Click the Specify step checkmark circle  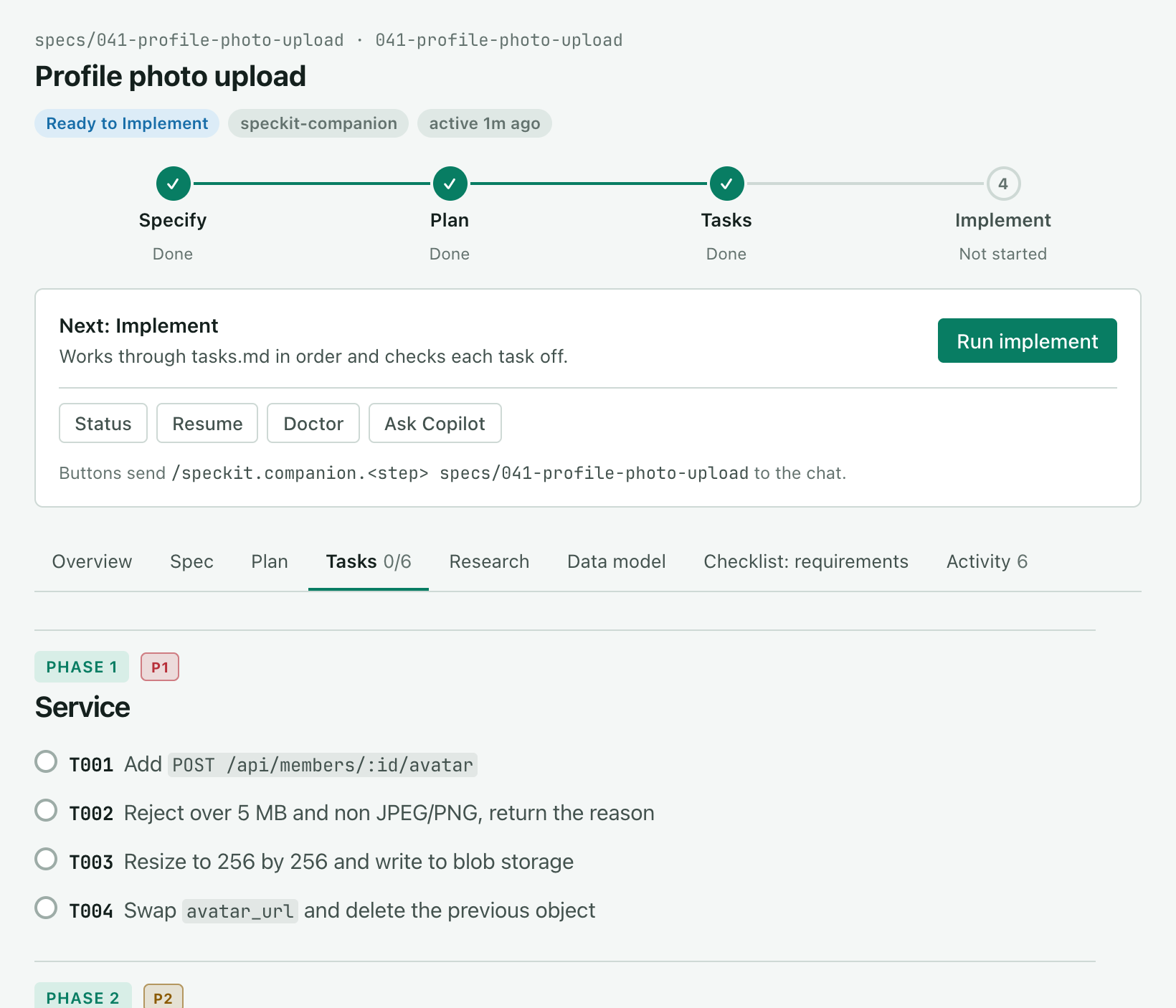tap(173, 184)
